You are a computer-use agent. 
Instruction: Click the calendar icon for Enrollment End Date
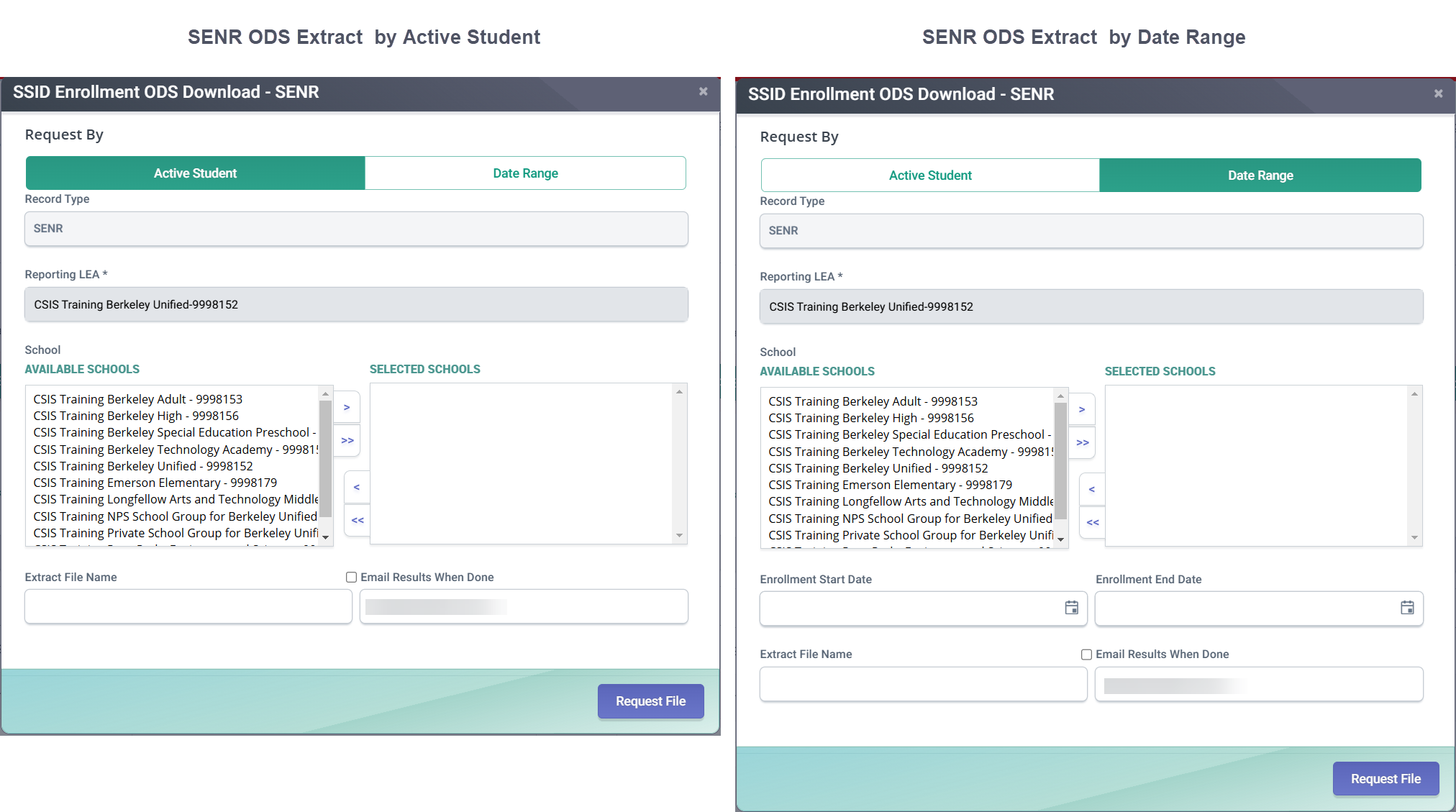coord(1406,608)
